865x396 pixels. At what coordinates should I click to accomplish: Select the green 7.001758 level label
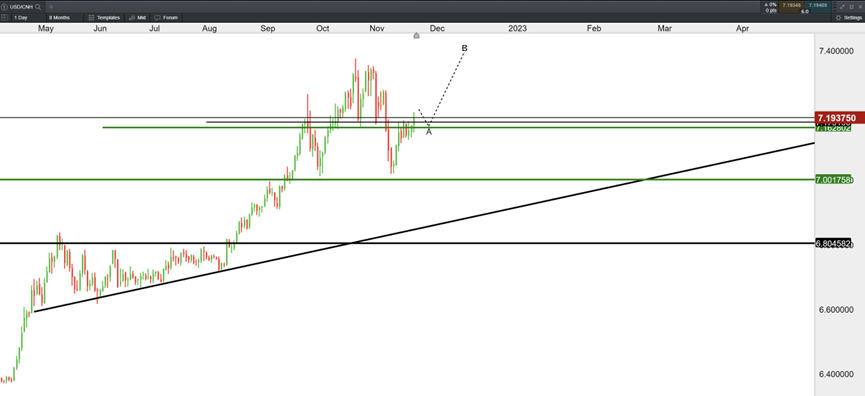click(834, 180)
